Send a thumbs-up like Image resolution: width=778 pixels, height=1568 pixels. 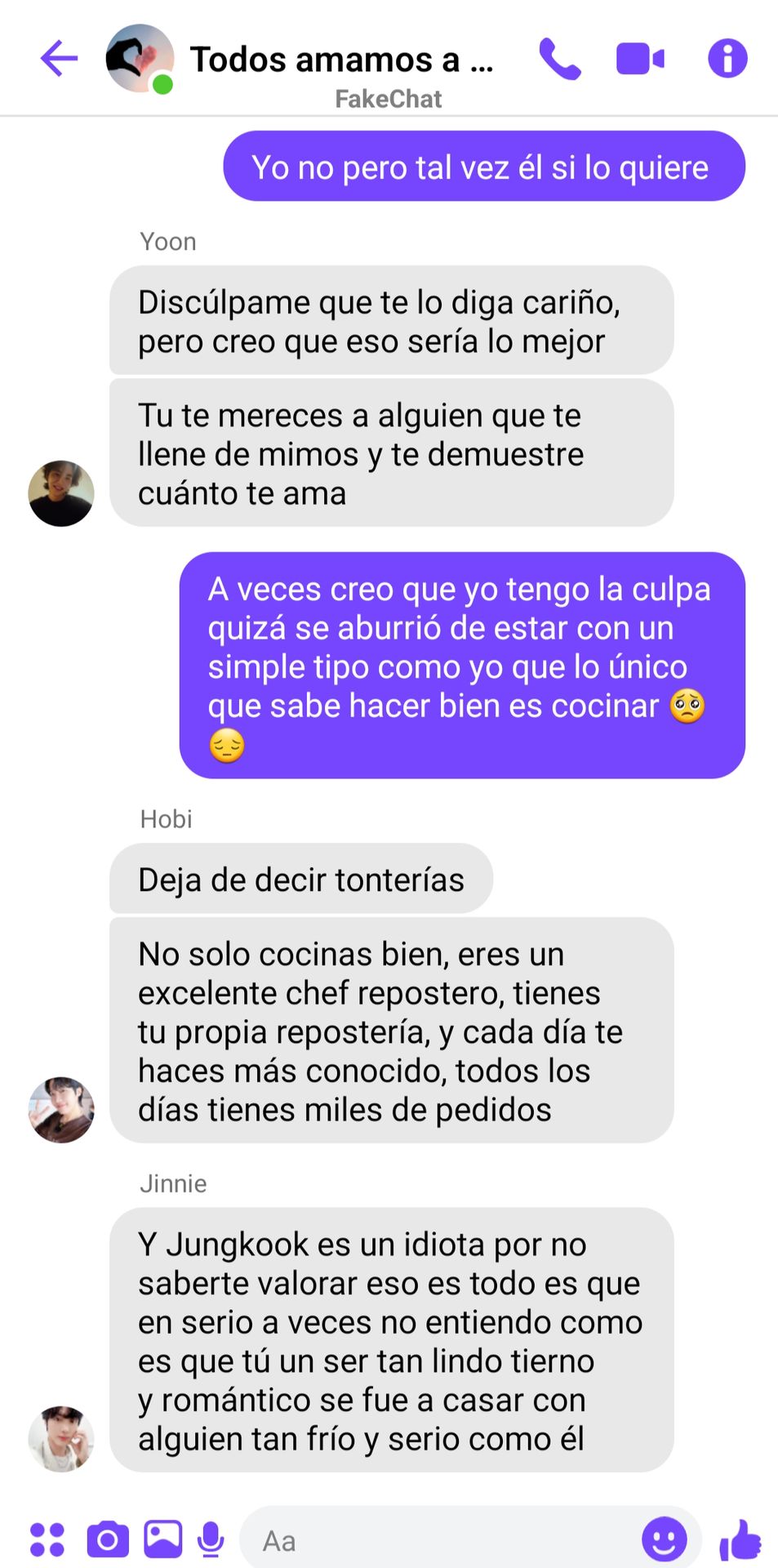(x=740, y=1540)
